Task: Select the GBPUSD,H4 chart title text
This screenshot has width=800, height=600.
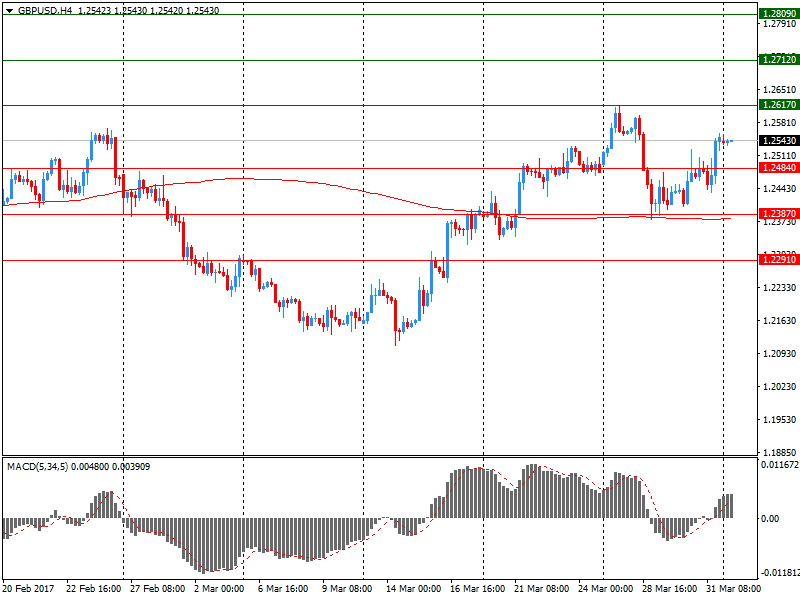Action: (45, 10)
